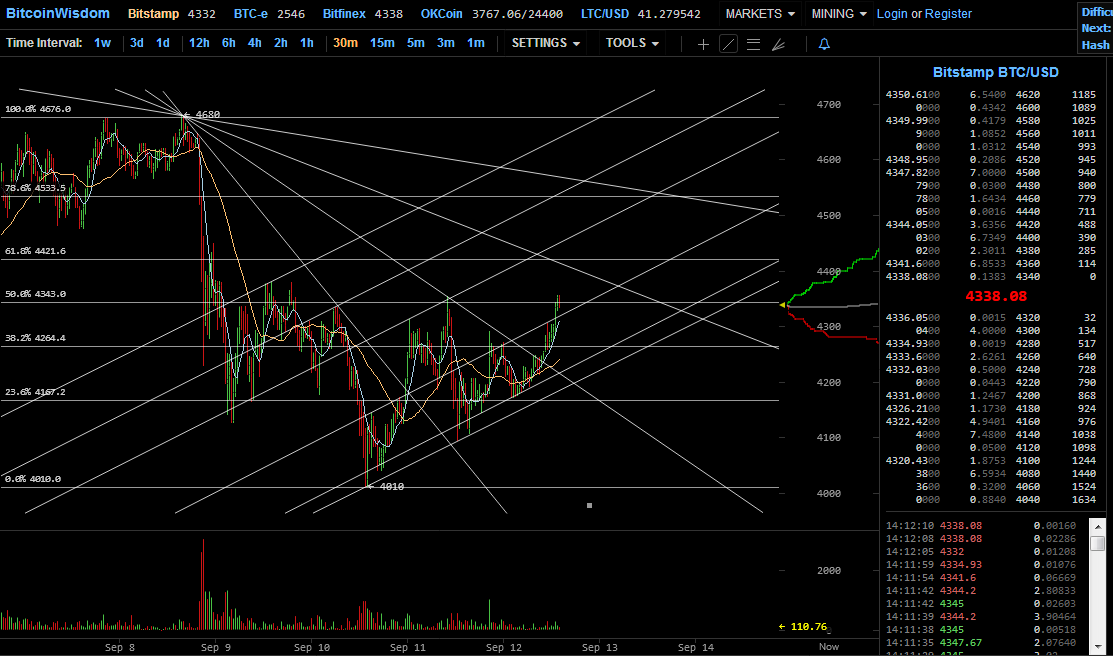The width and height of the screenshot is (1113, 656).
Task: Click the Difficulty panel header
Action: 1097,11
